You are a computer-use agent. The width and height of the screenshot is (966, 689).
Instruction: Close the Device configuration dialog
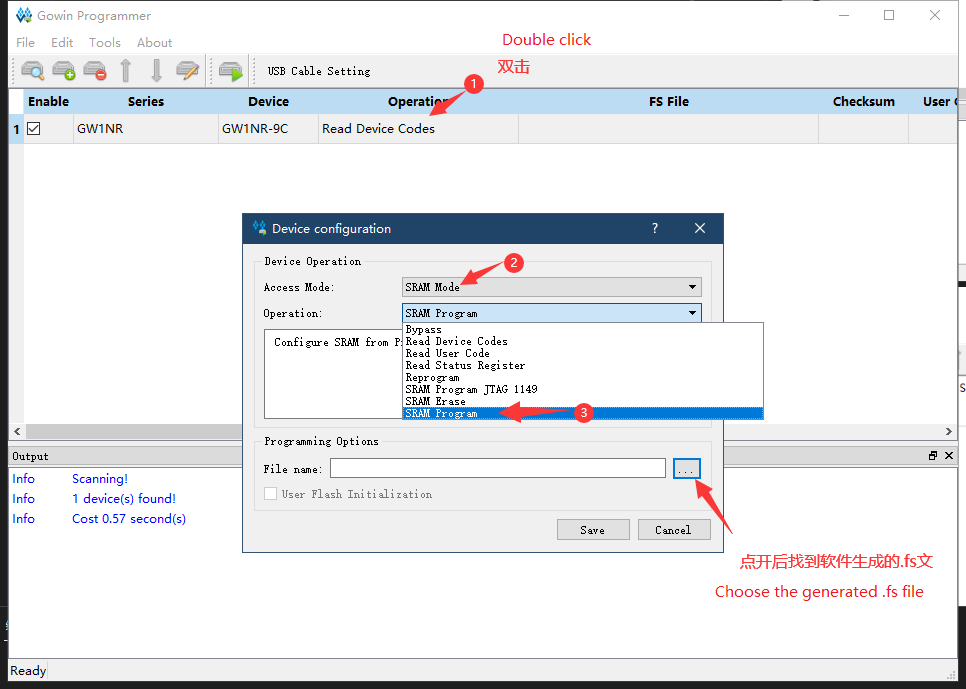[700, 228]
